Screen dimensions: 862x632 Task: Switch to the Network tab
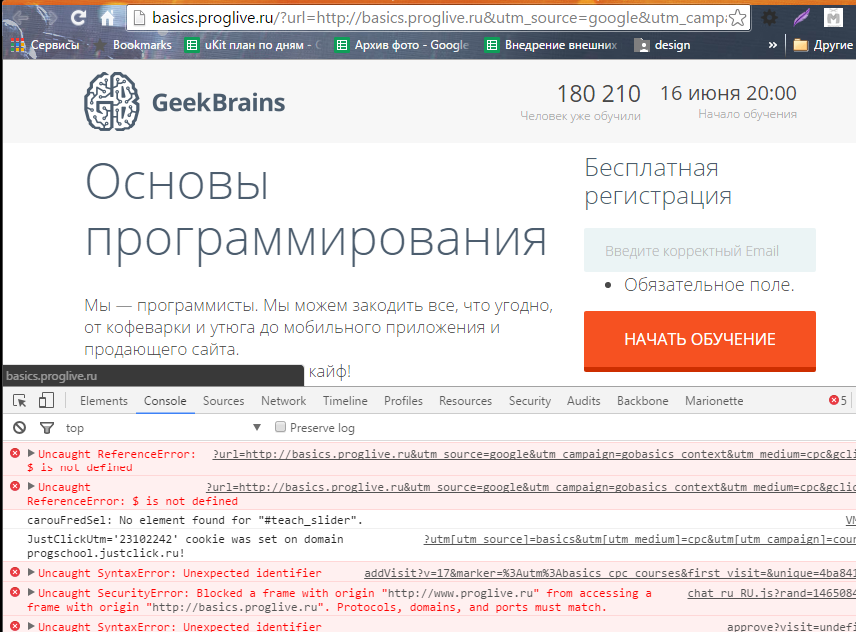pos(283,401)
